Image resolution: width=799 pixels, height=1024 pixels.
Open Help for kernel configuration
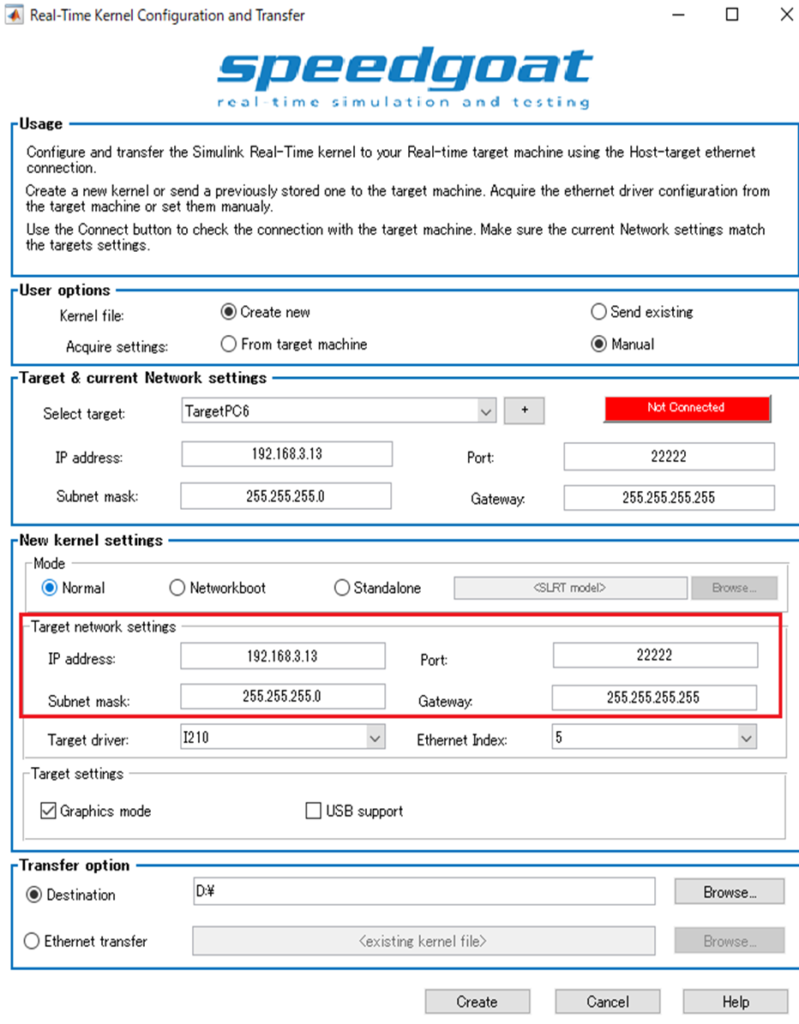pos(735,1002)
